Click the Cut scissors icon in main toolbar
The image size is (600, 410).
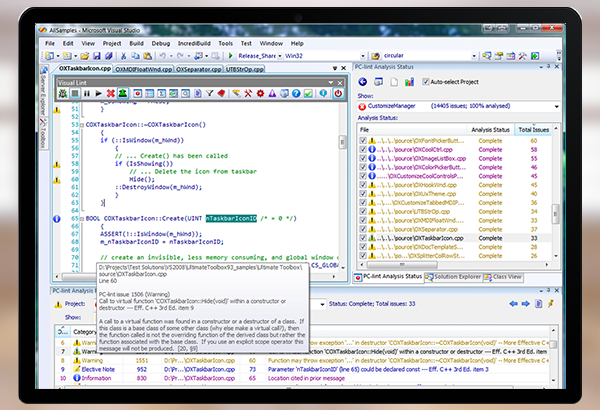pos(123,56)
